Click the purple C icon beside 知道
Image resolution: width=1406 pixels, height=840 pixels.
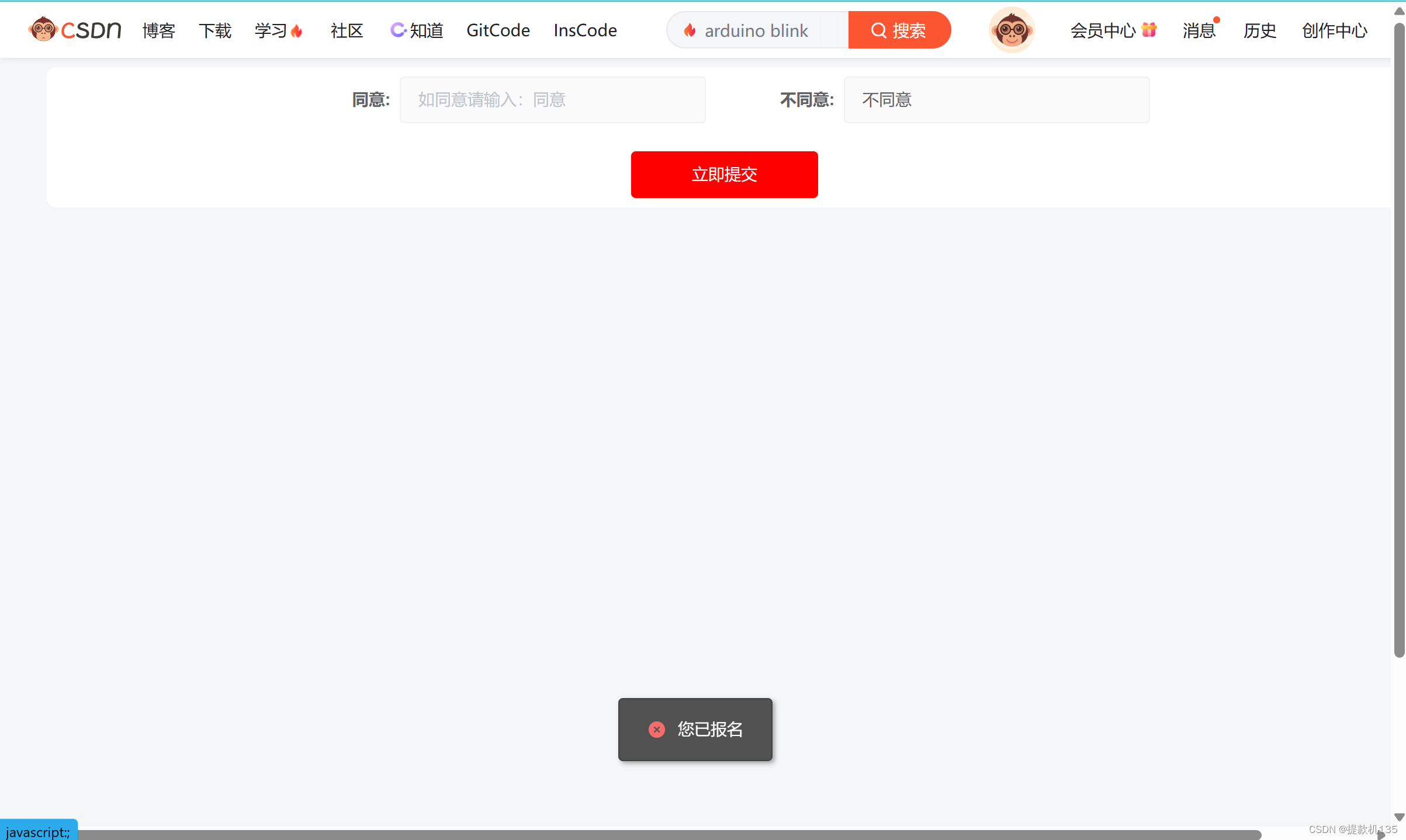[398, 30]
